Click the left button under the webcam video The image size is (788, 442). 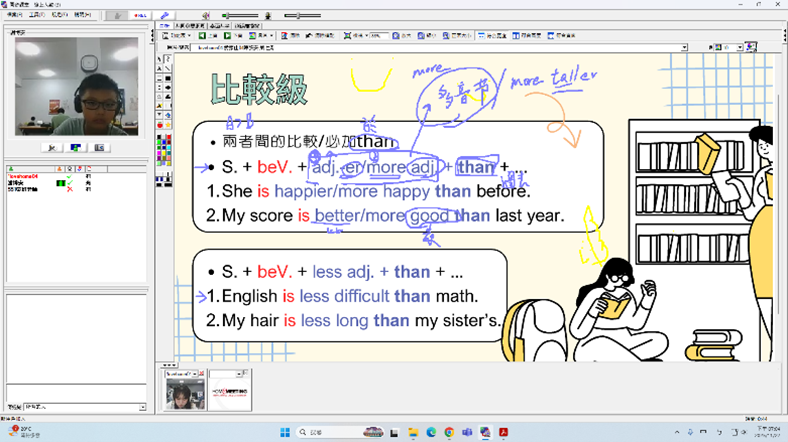point(51,147)
